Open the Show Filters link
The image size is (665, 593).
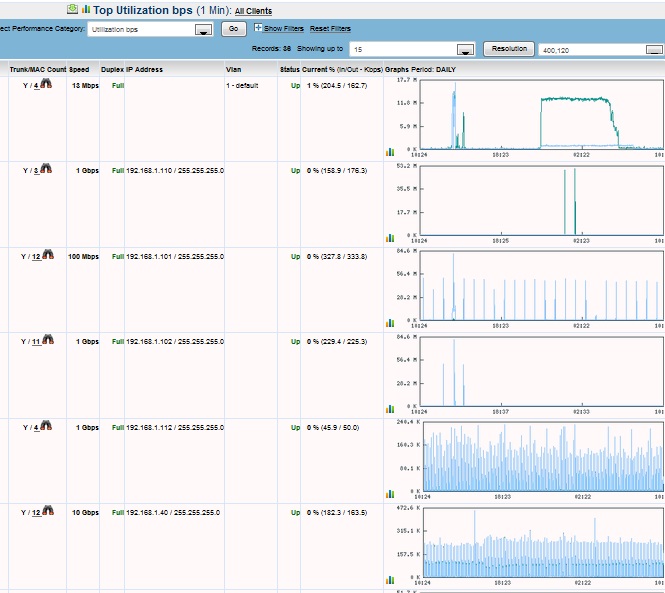[x=284, y=28]
